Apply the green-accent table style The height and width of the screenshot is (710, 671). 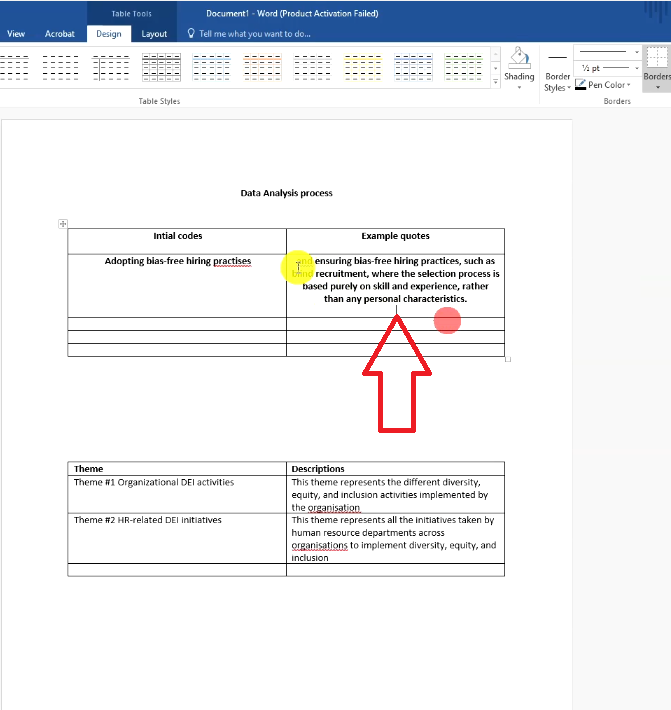click(464, 67)
